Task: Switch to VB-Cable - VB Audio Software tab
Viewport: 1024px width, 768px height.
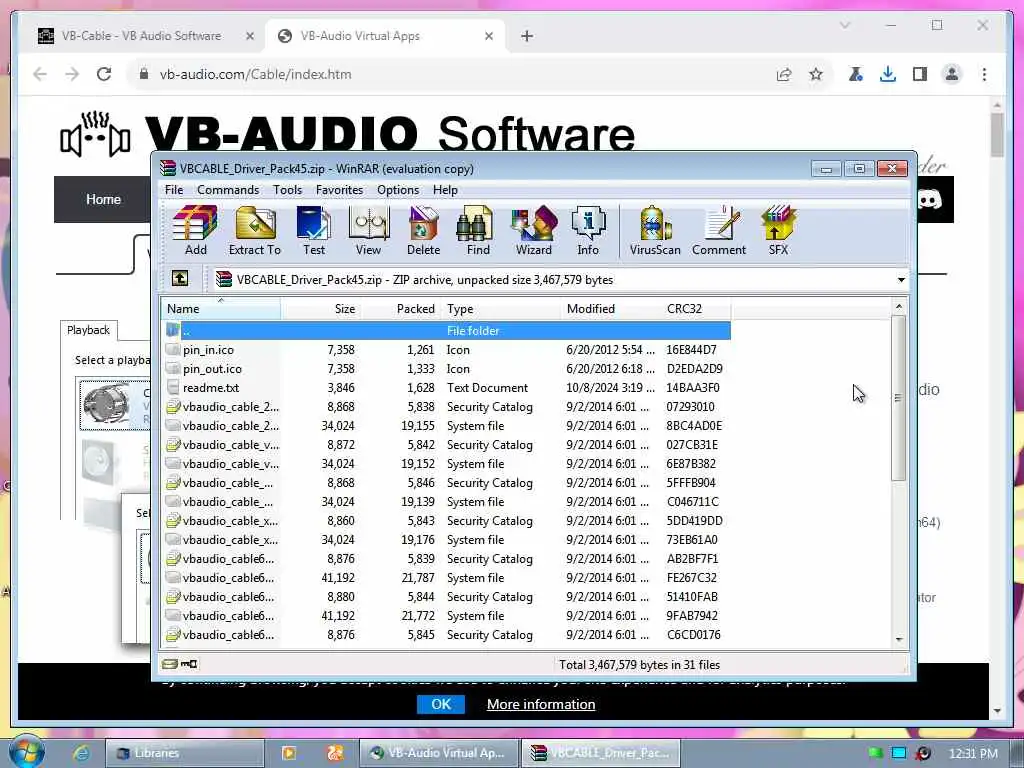Action: coord(142,36)
